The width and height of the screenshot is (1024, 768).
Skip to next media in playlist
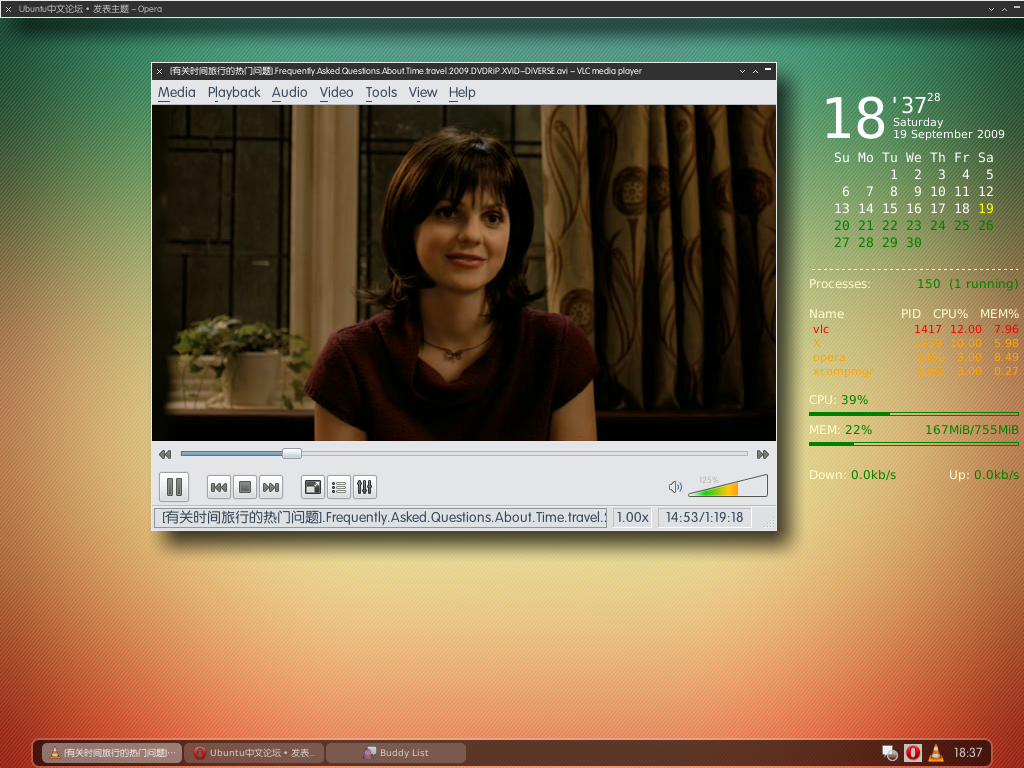tap(271, 487)
